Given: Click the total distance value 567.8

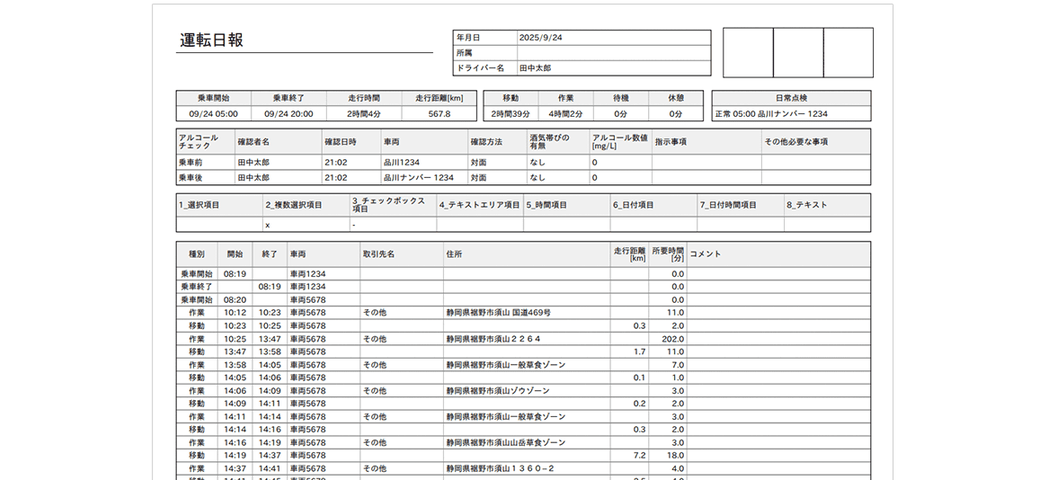Looking at the screenshot, I should click(x=439, y=113).
